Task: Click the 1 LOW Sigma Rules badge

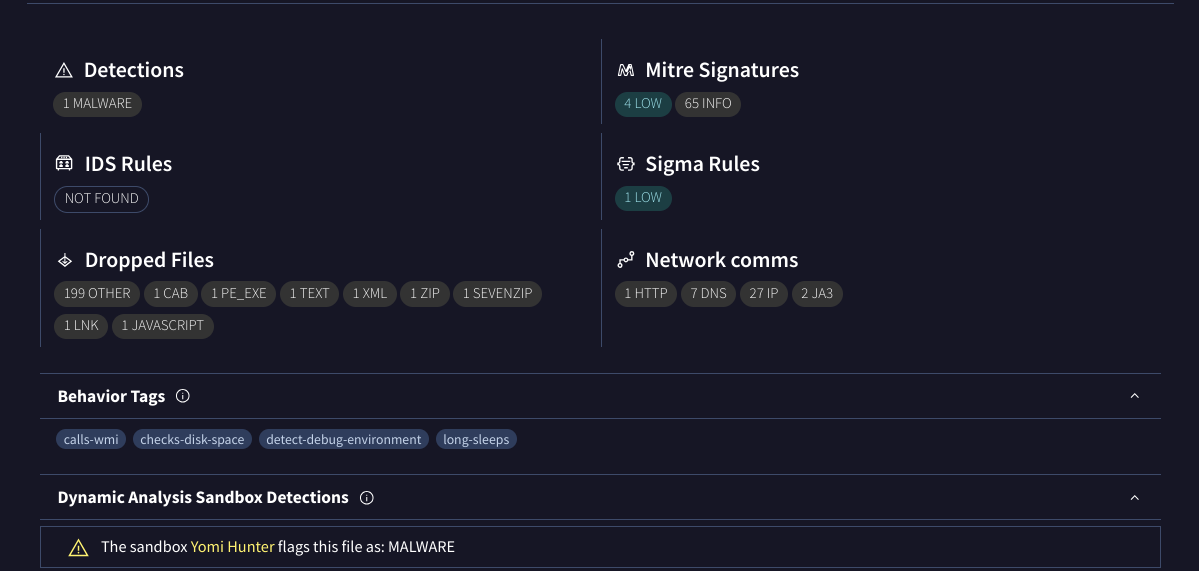Action: point(643,198)
